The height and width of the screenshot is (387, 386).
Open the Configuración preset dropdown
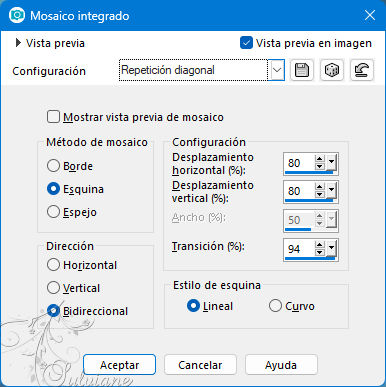pos(277,70)
